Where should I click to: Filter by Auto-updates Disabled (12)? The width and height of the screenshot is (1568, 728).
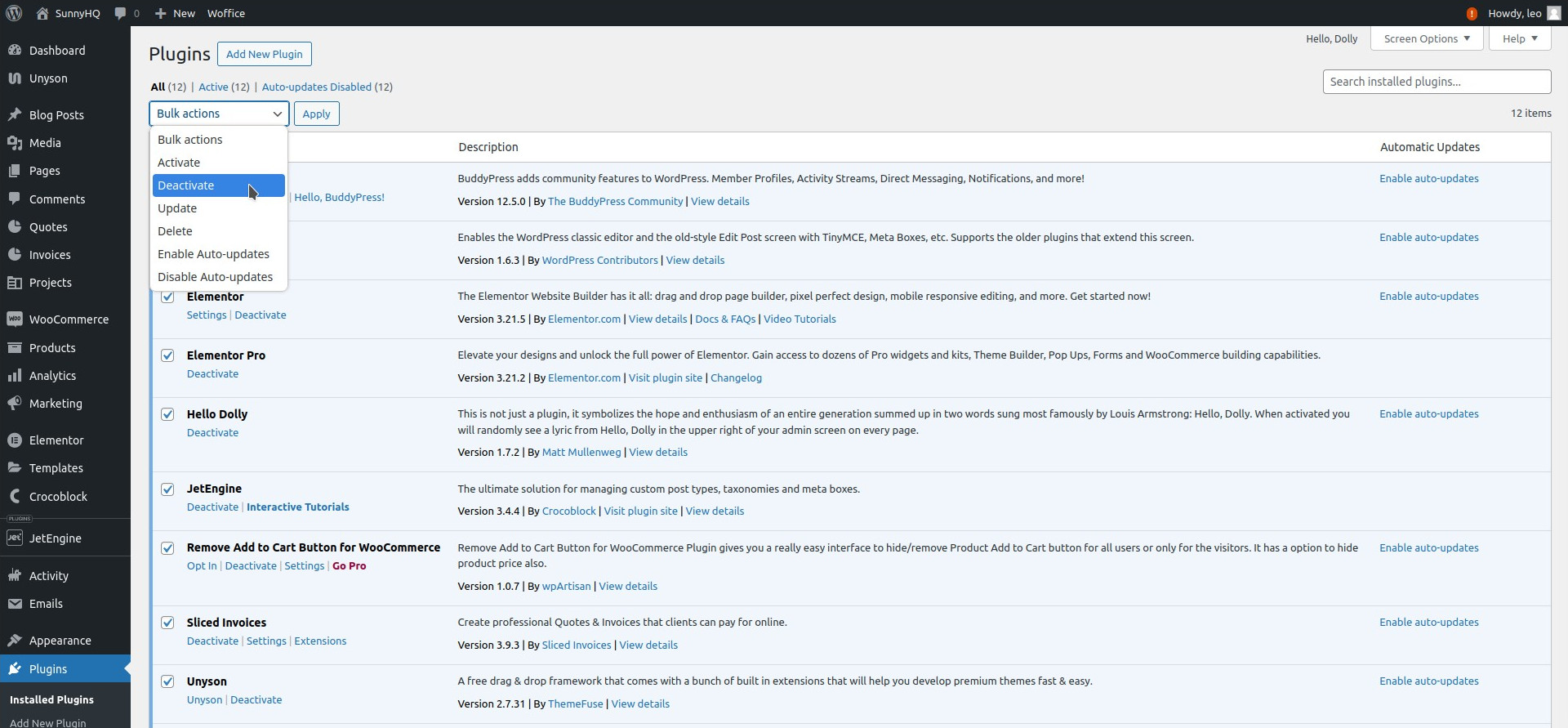(327, 87)
